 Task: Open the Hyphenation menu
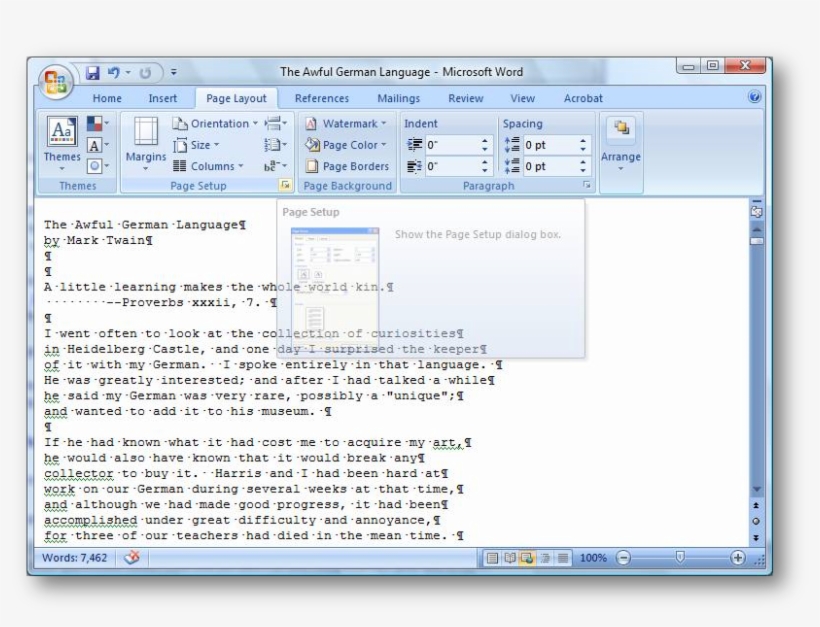[275, 166]
